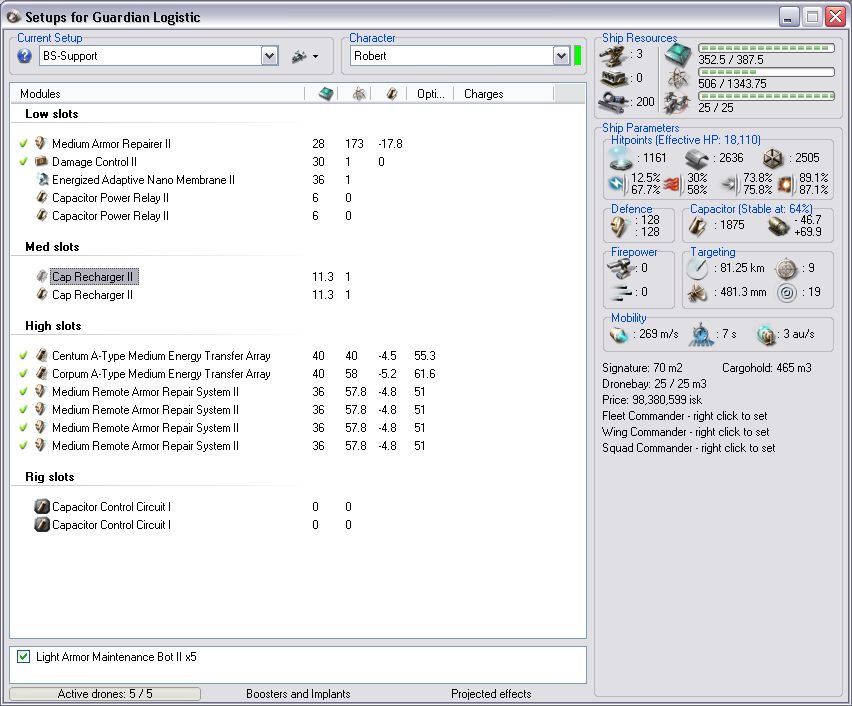This screenshot has height=706, width=852.
Task: Uncheck Light Armor Maintenance Bot II x5
Action: point(23,656)
